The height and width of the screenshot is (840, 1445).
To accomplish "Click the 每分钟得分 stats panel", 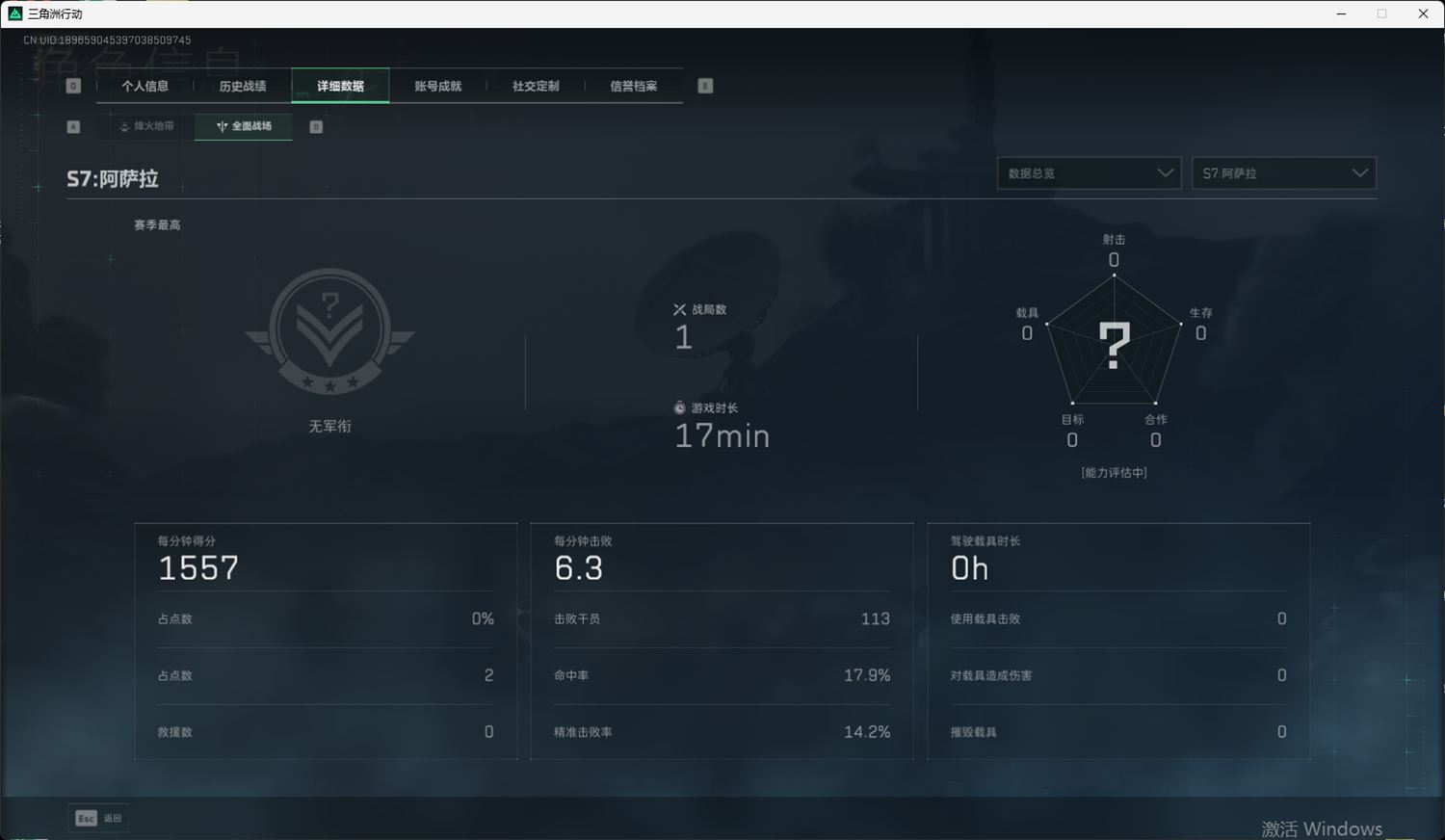I will (326, 641).
